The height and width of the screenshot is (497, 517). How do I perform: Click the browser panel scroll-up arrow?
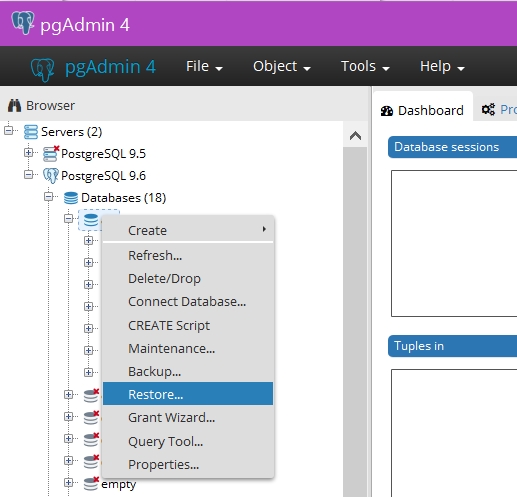355,136
